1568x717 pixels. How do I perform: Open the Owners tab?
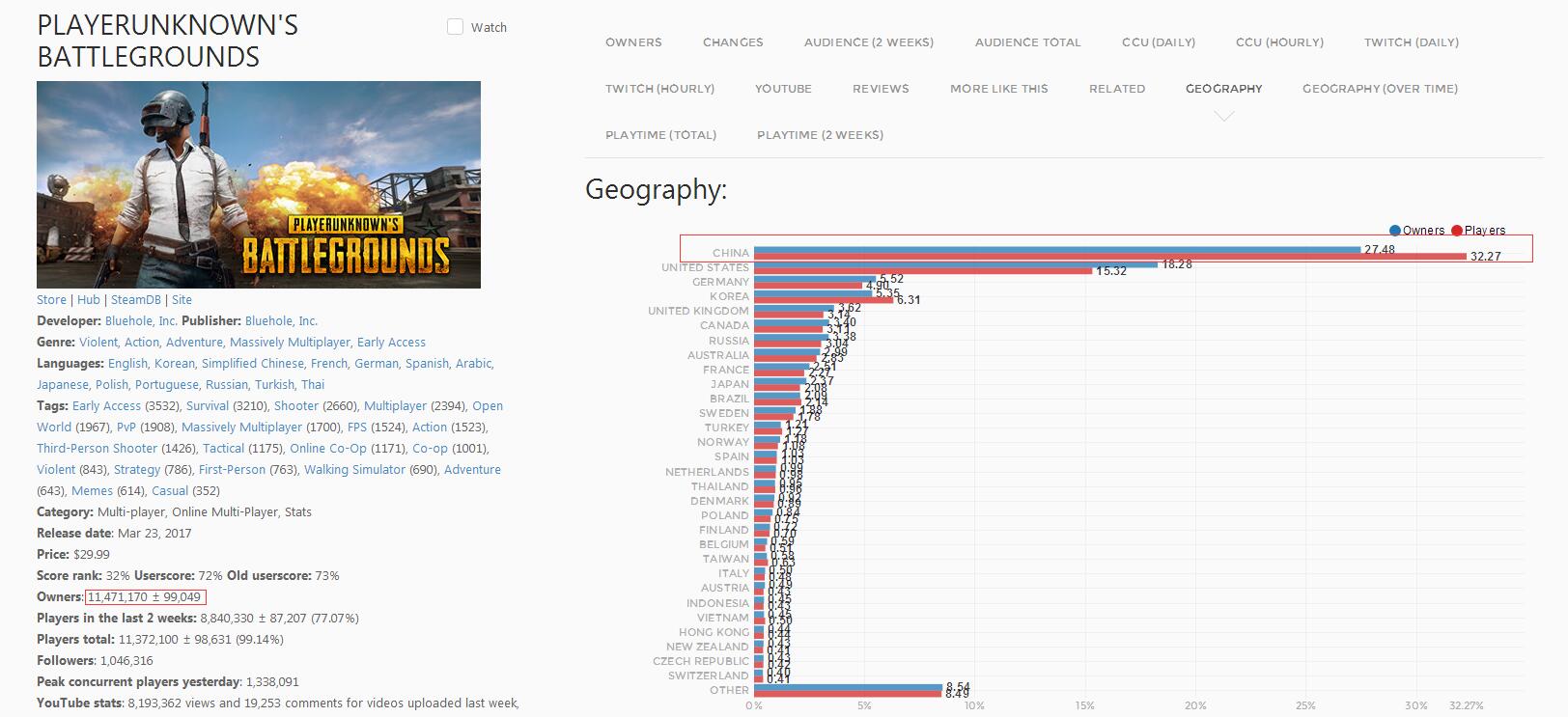(x=633, y=42)
